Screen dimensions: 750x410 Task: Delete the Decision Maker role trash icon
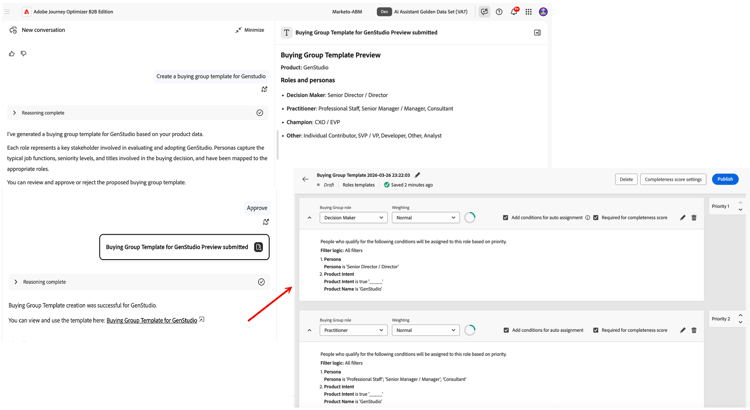pos(694,218)
